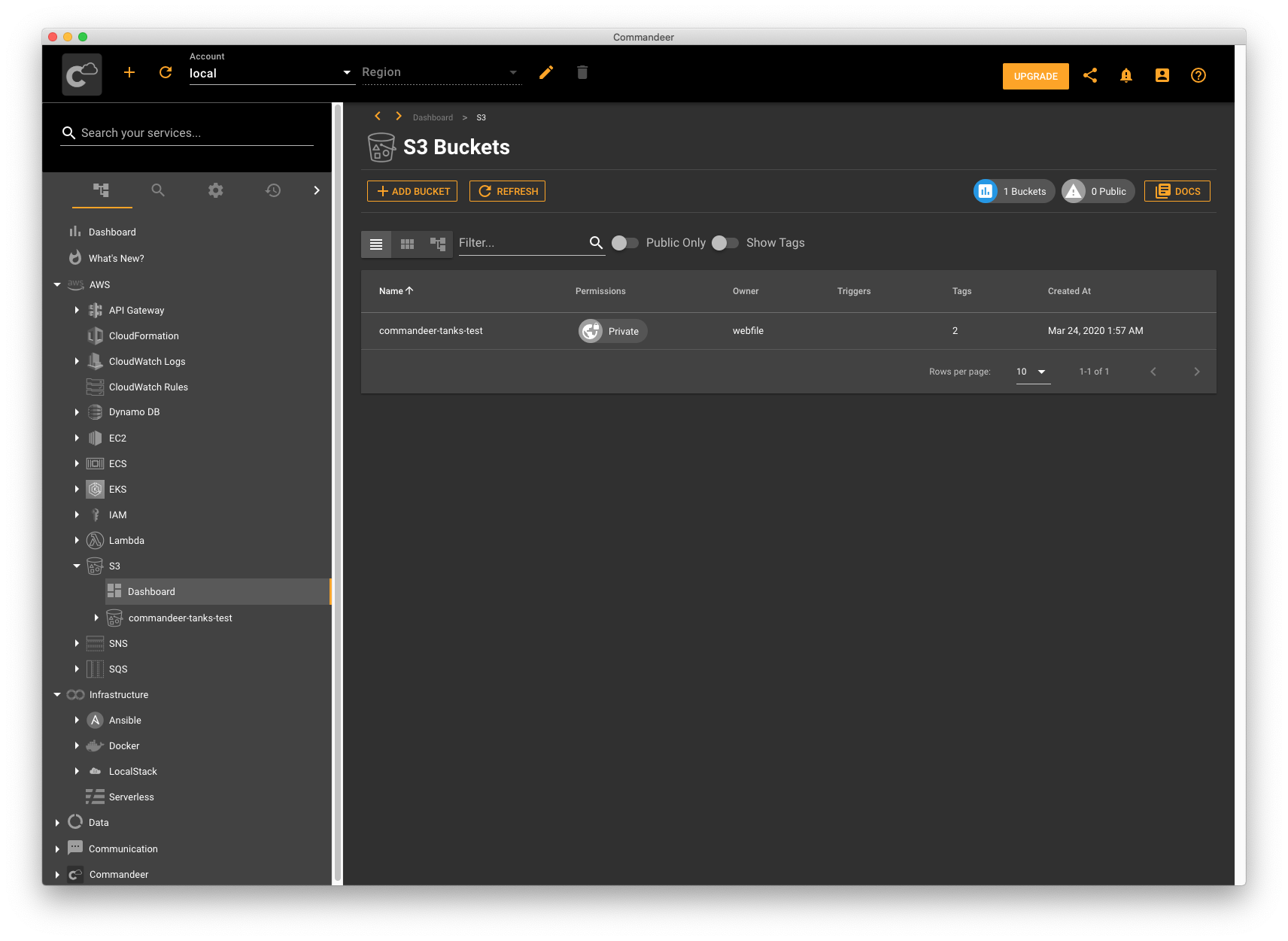
Task: Expand the Lambda tree node
Action: click(x=77, y=540)
